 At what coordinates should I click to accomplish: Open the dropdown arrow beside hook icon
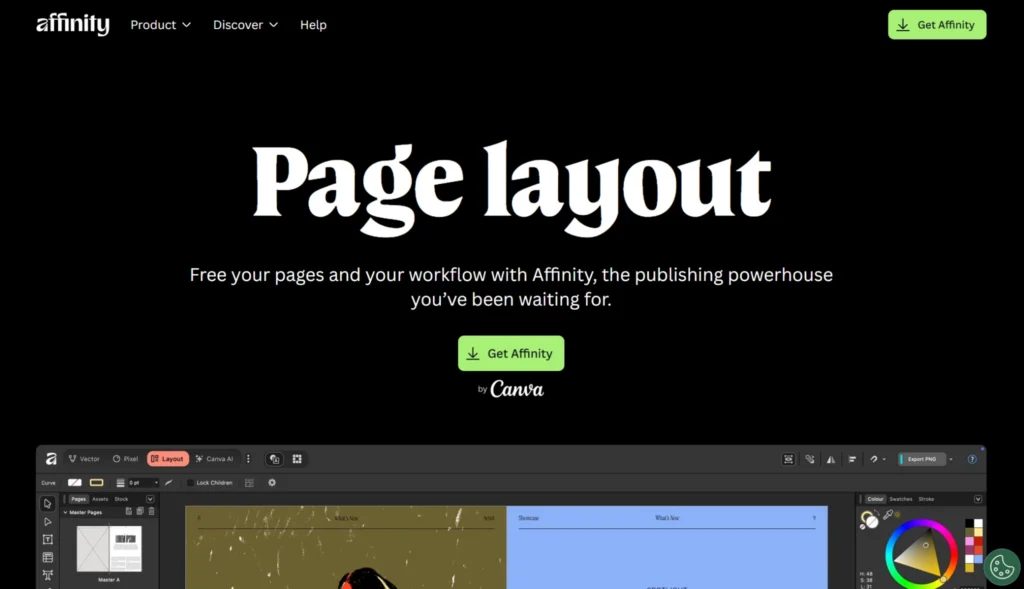pyautogui.click(x=884, y=459)
